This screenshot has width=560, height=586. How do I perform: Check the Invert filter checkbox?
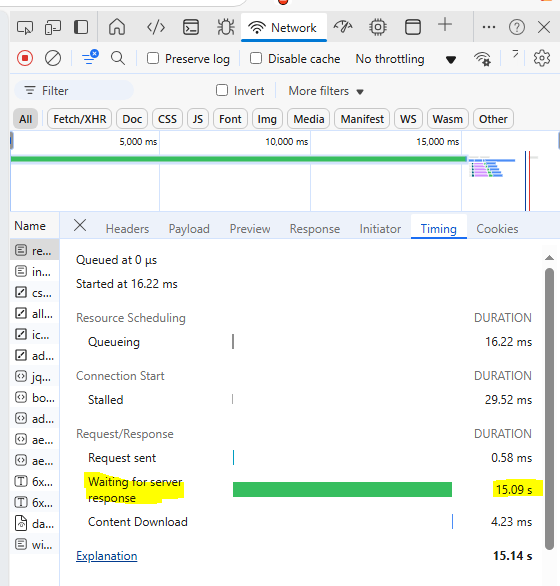point(222,90)
